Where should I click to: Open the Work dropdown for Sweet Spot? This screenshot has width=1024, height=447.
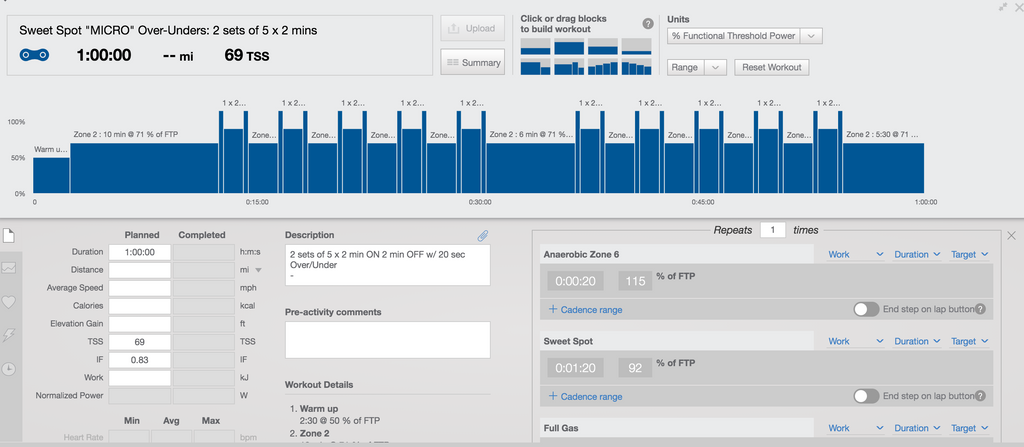point(856,341)
